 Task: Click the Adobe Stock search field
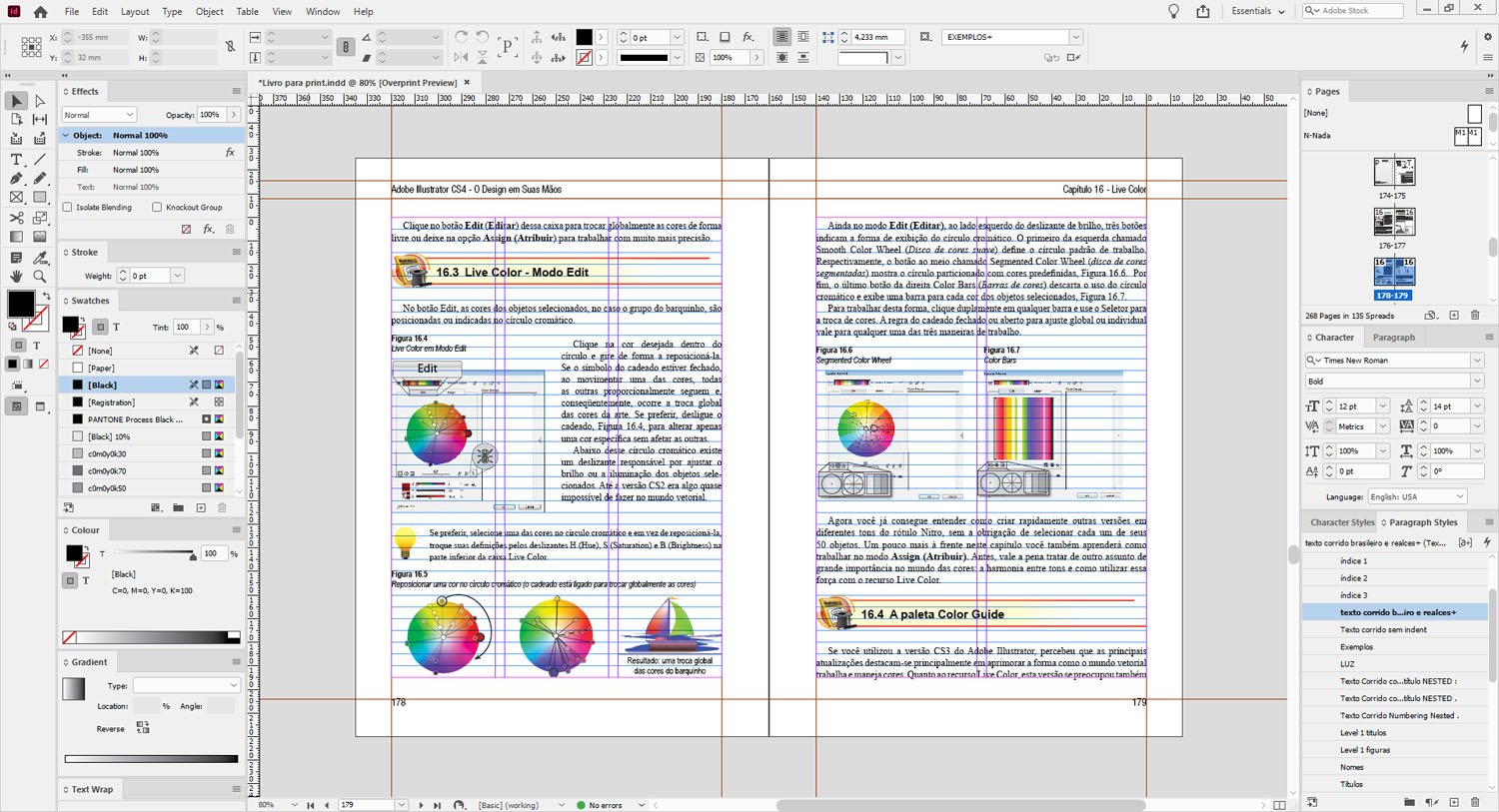[x=1352, y=11]
